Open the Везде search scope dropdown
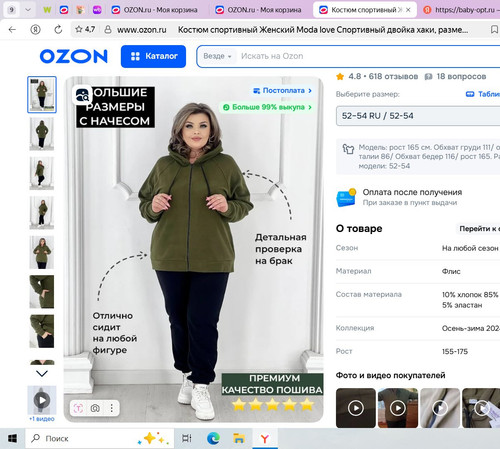This screenshot has height=449, width=500. point(217,56)
